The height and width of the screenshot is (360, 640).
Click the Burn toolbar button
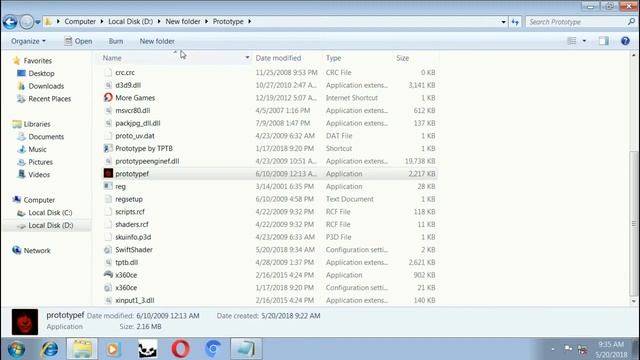tap(116, 41)
